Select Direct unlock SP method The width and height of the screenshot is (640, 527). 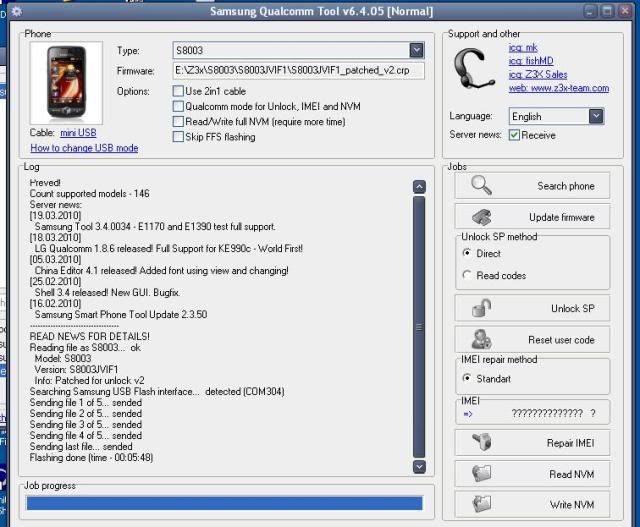pos(467,253)
